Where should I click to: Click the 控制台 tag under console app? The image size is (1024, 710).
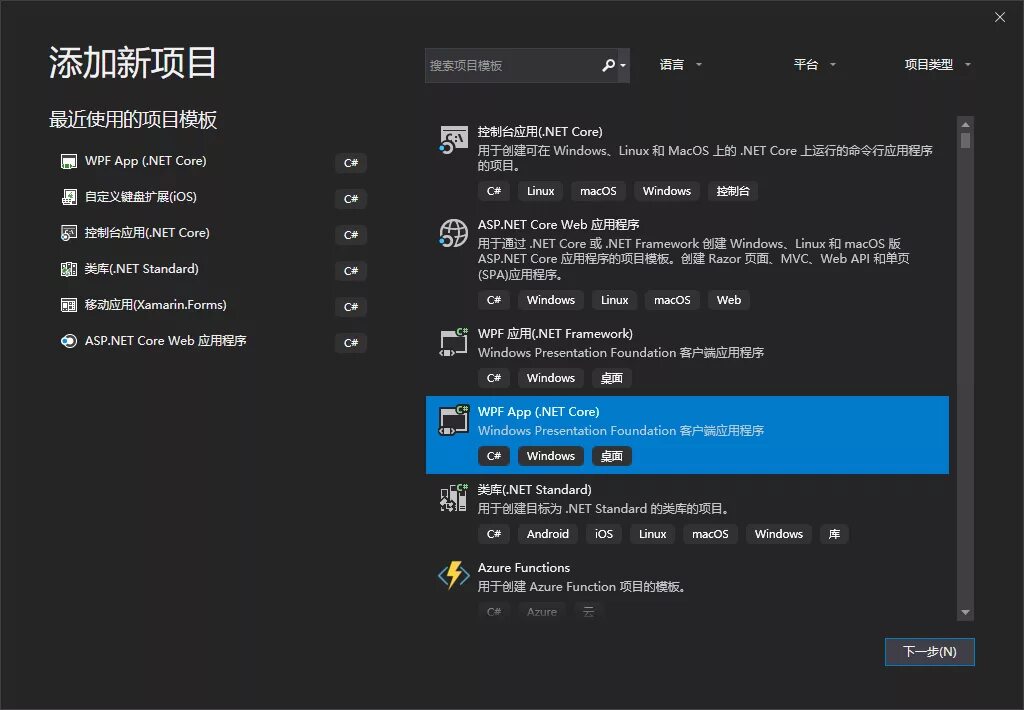point(733,191)
